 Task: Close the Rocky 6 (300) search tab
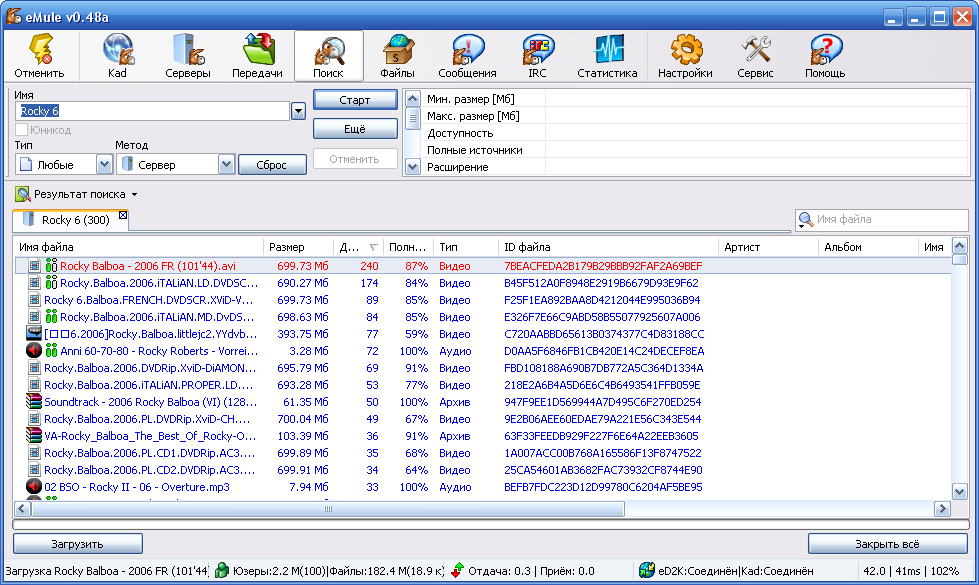click(x=123, y=215)
